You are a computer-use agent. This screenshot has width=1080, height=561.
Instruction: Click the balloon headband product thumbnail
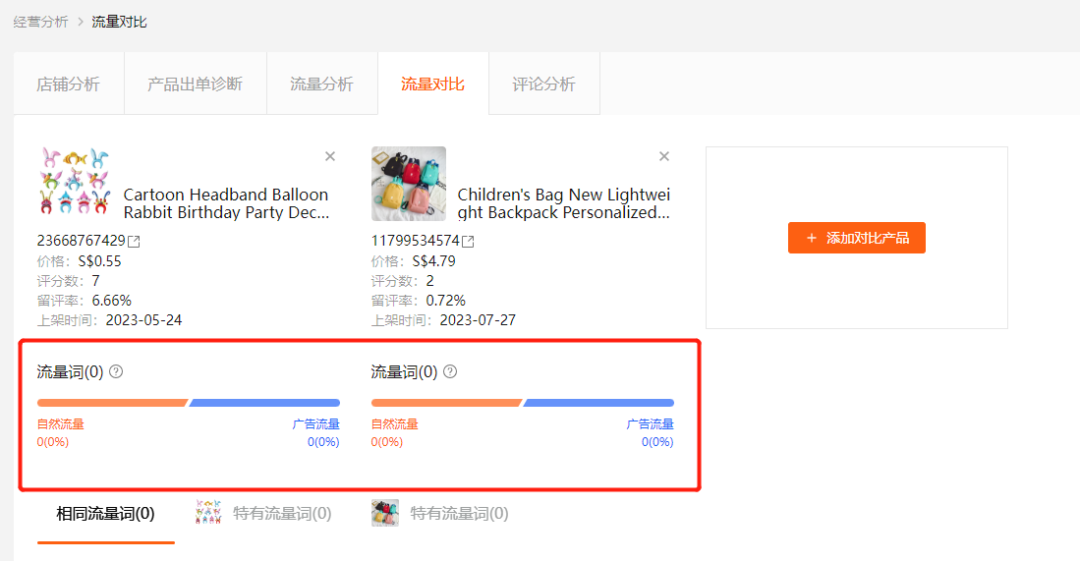74,181
